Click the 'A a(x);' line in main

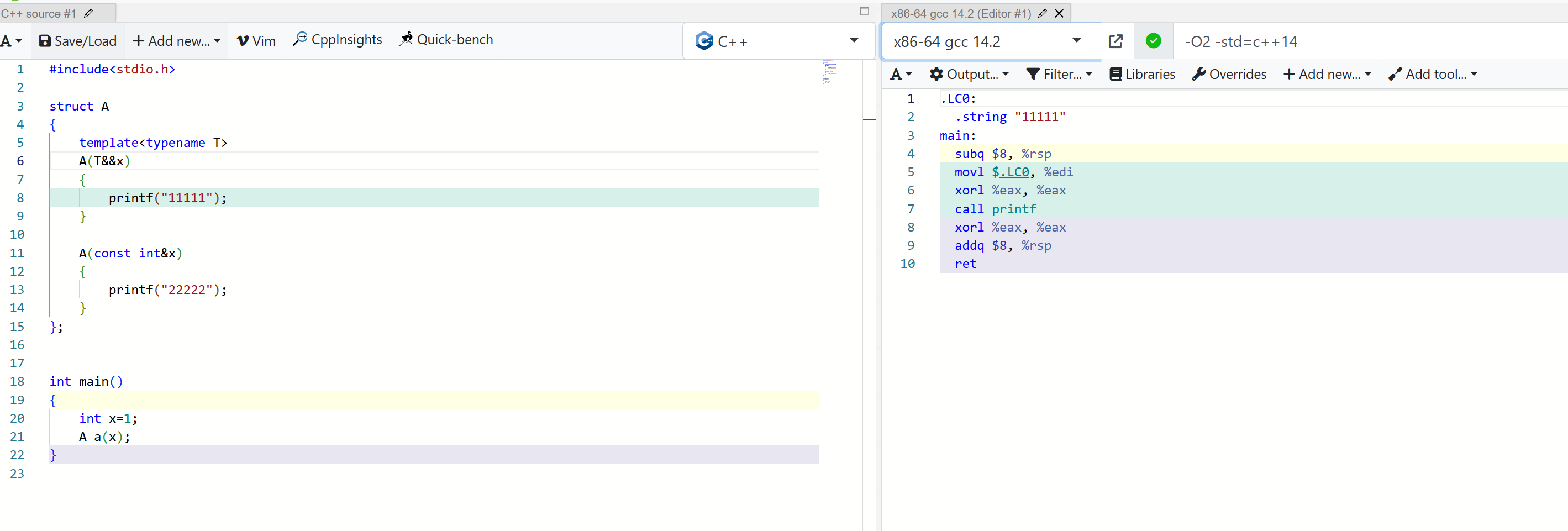(x=104, y=437)
